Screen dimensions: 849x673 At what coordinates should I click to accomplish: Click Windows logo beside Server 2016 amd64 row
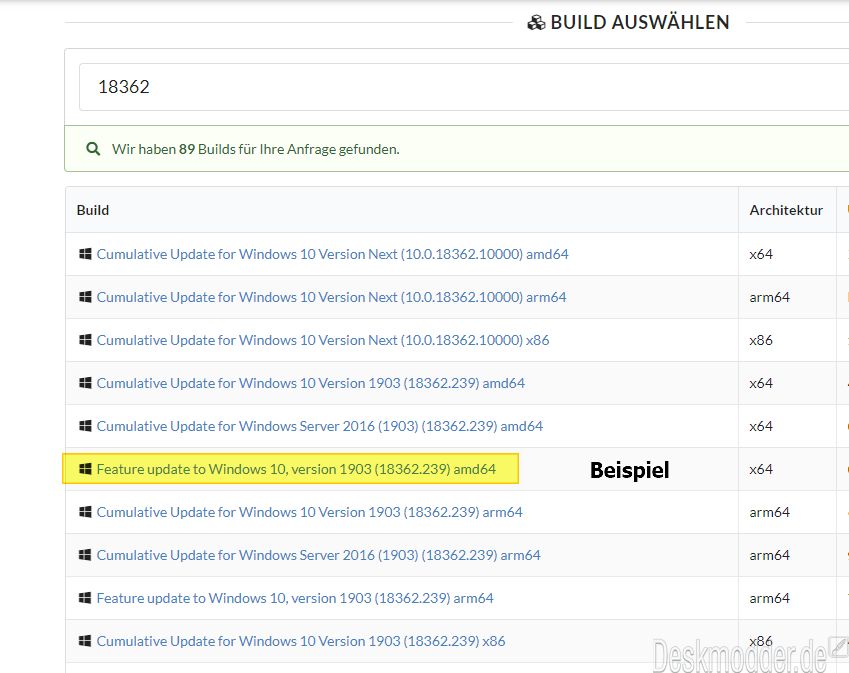(85, 426)
